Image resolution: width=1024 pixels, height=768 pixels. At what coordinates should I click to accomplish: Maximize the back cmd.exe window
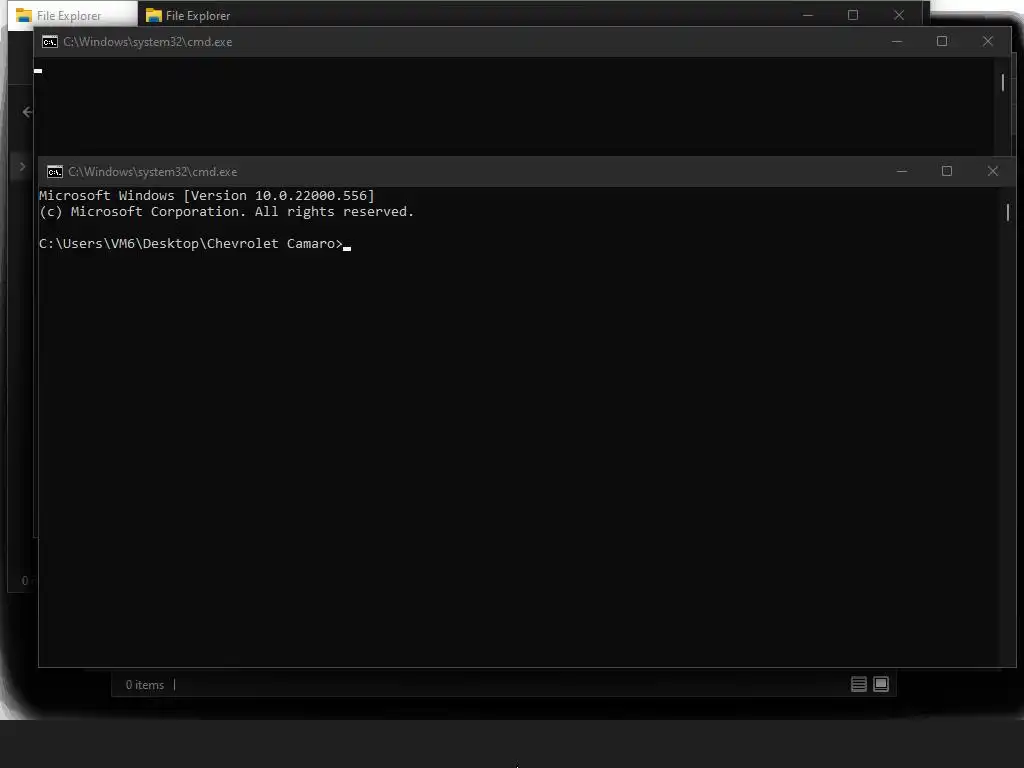point(942,41)
